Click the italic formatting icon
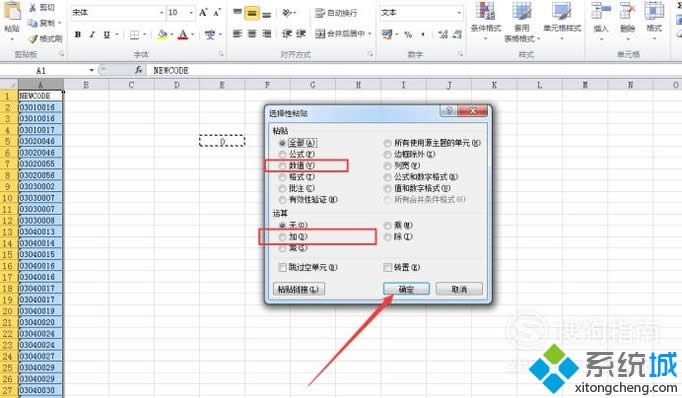Screen dimensions: 682x398 [92, 34]
